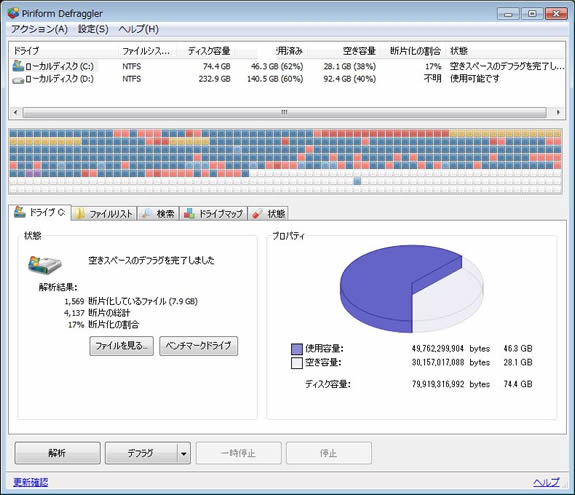
Task: Click the blocks icon on ドライブマップ tab
Action: point(189,213)
